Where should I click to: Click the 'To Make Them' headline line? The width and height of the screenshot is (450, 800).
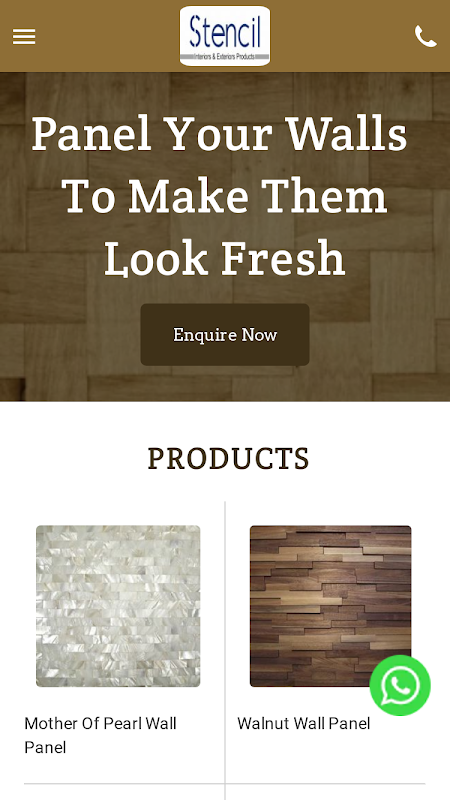pos(225,196)
